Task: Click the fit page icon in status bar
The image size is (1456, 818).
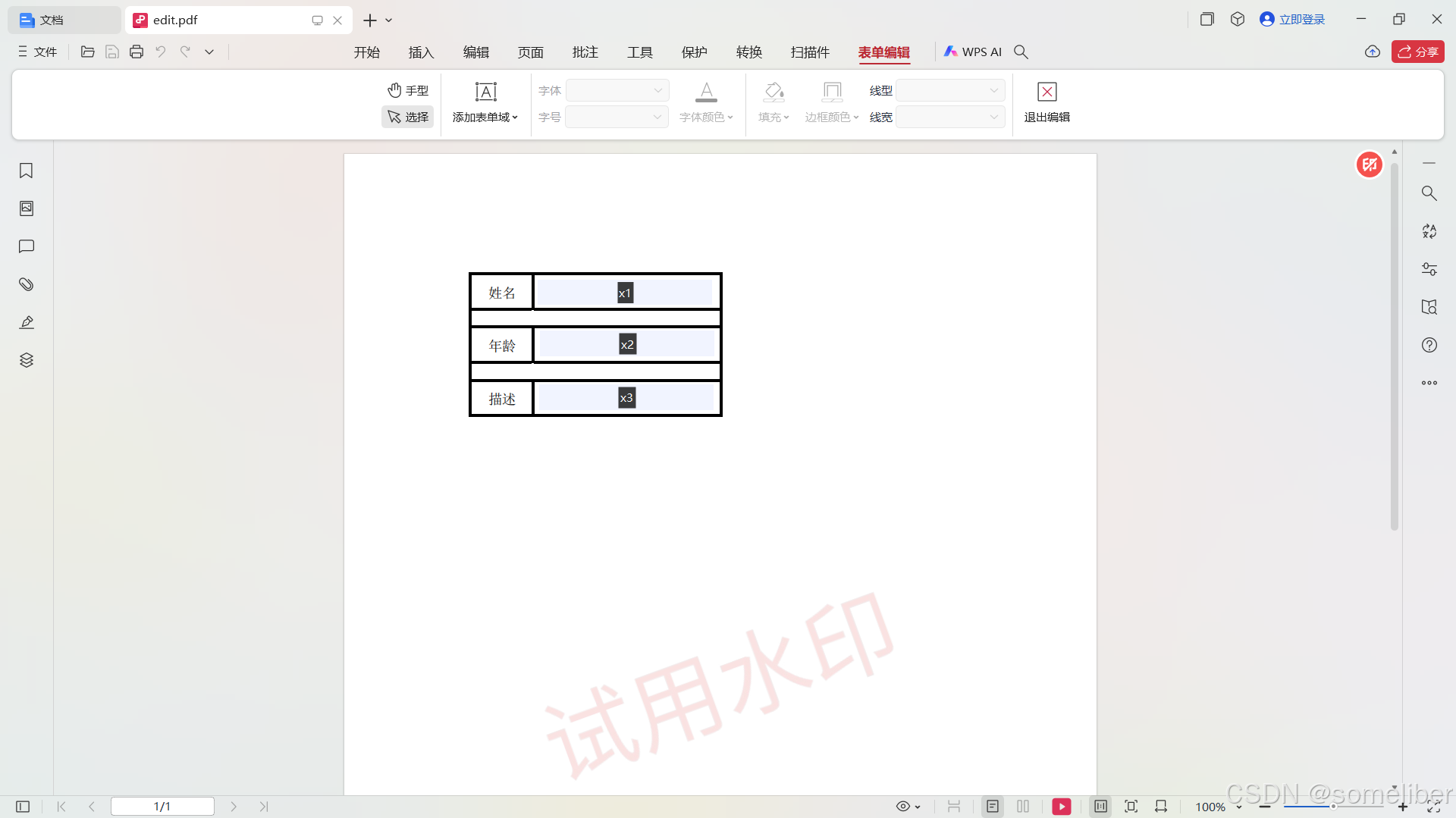Action: 1131,807
